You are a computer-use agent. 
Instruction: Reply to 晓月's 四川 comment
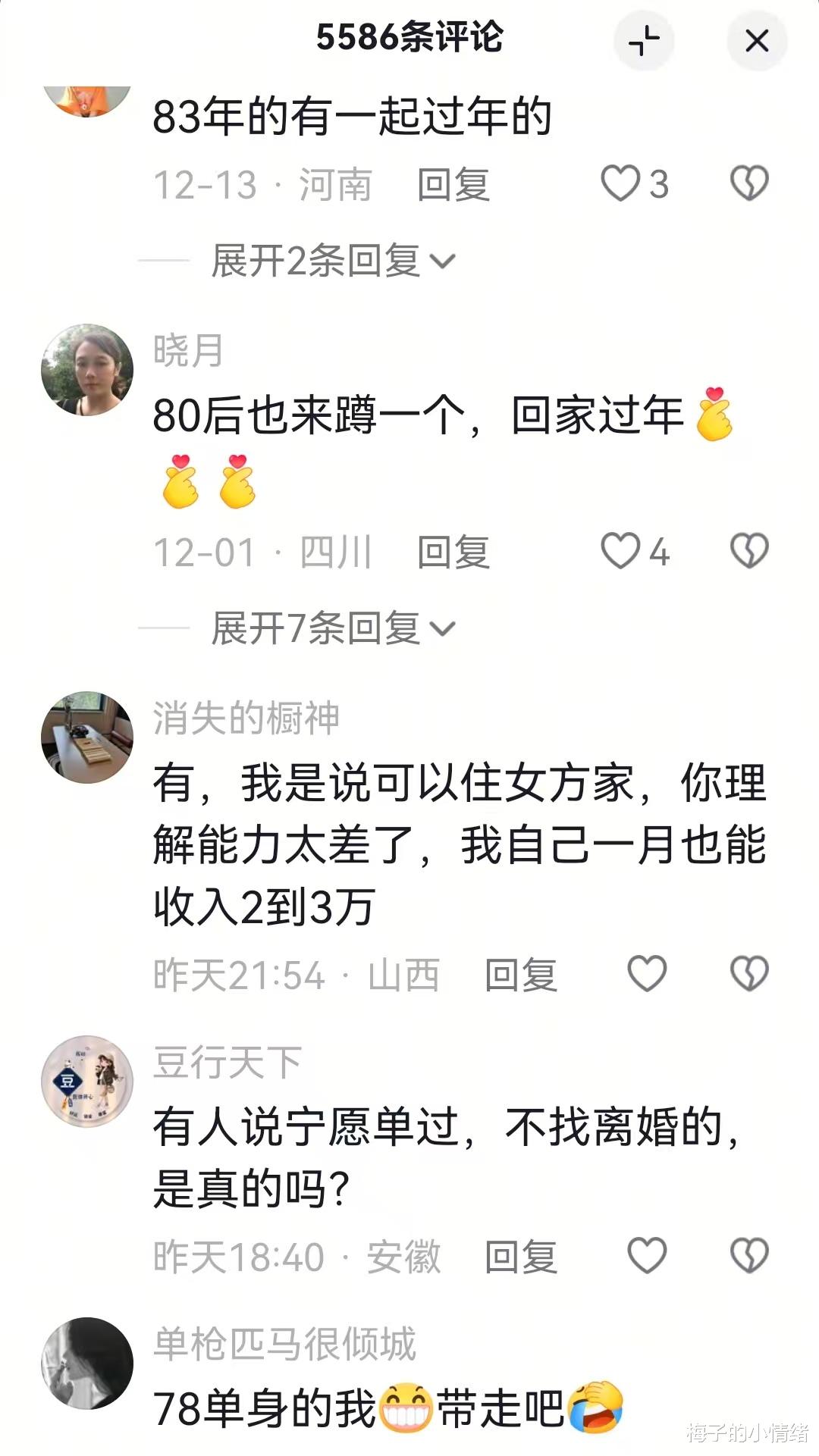pyautogui.click(x=453, y=552)
